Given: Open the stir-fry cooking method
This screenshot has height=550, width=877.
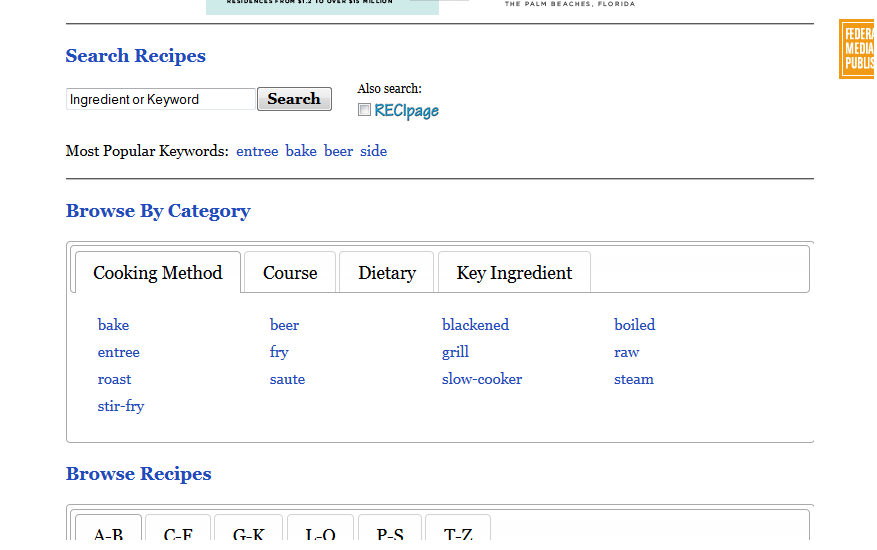Looking at the screenshot, I should point(121,406).
